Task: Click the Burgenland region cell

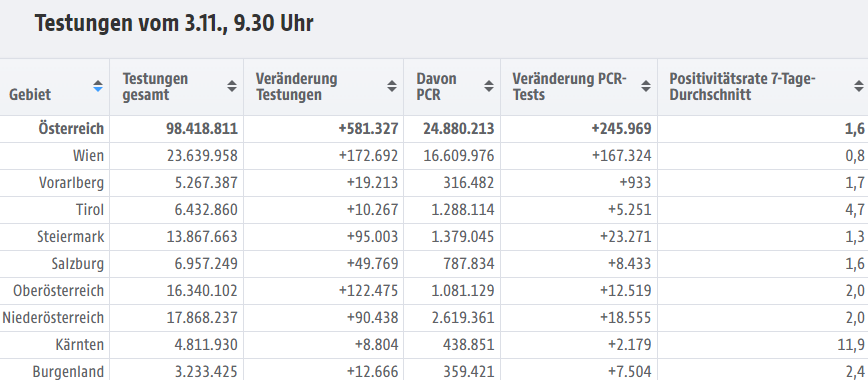Action: click(55, 371)
